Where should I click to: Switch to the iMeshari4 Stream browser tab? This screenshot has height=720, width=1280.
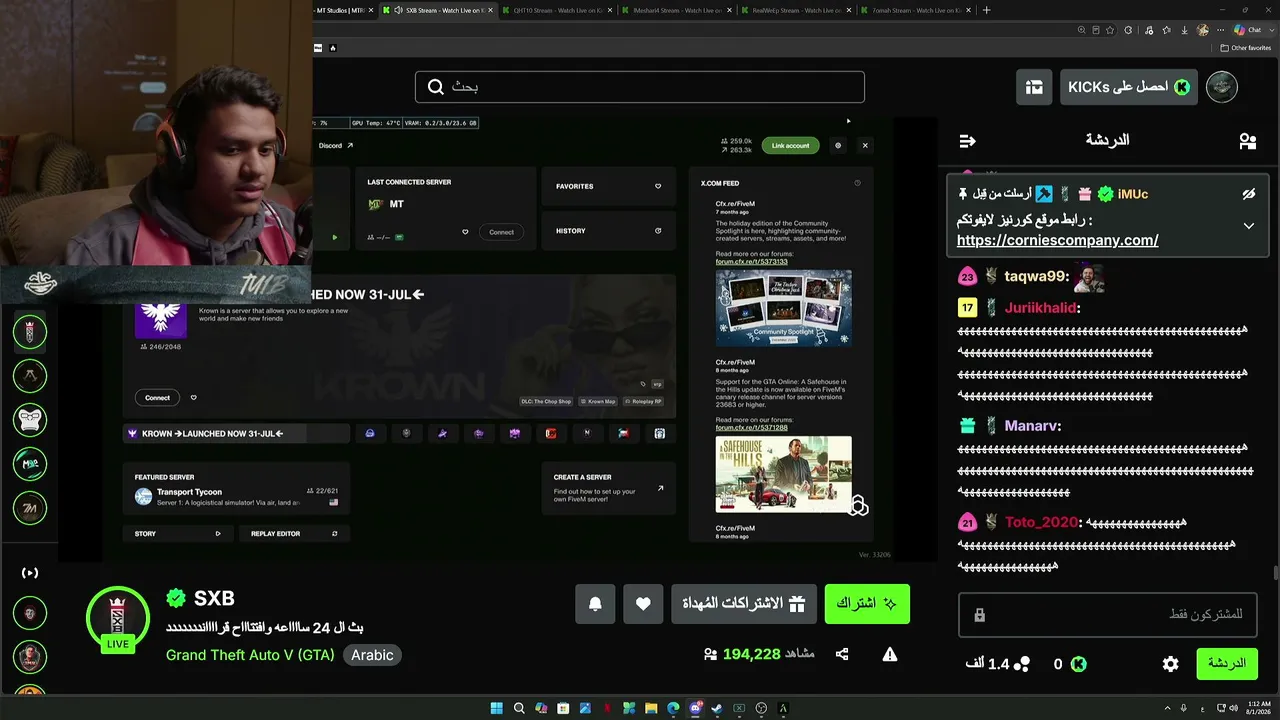677,10
